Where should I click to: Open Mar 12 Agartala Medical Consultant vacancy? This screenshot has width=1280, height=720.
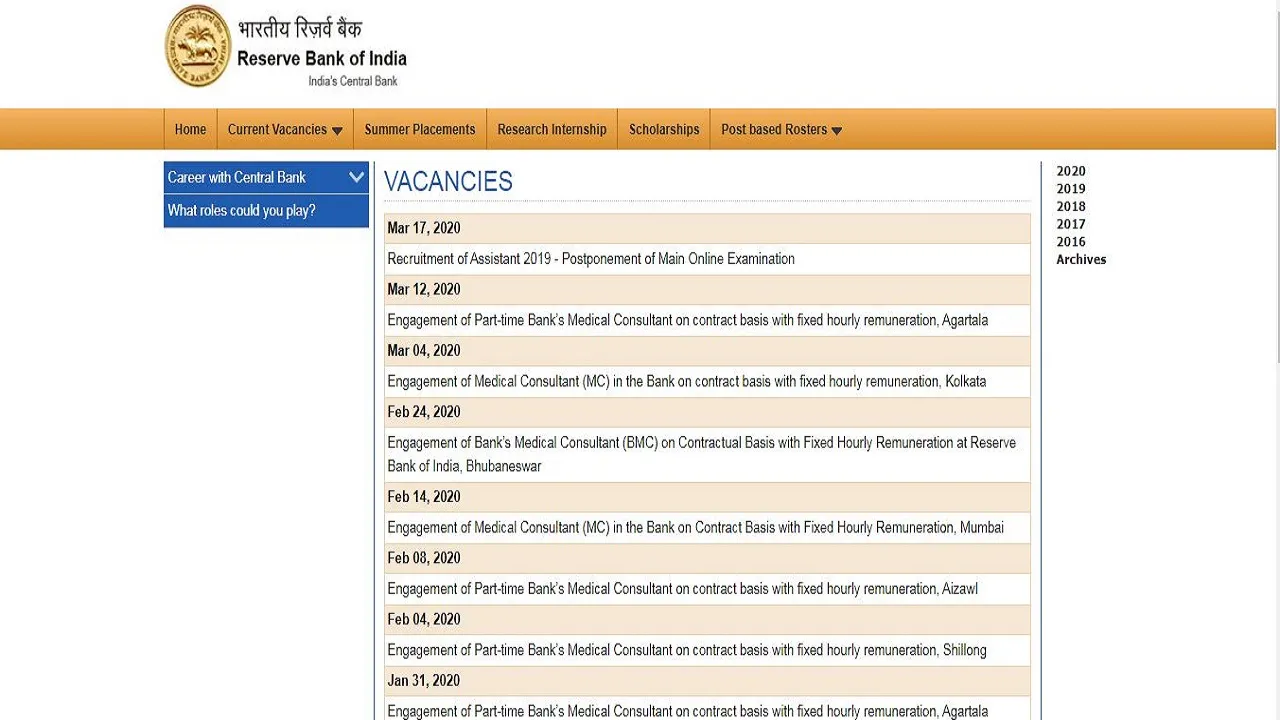coord(688,320)
